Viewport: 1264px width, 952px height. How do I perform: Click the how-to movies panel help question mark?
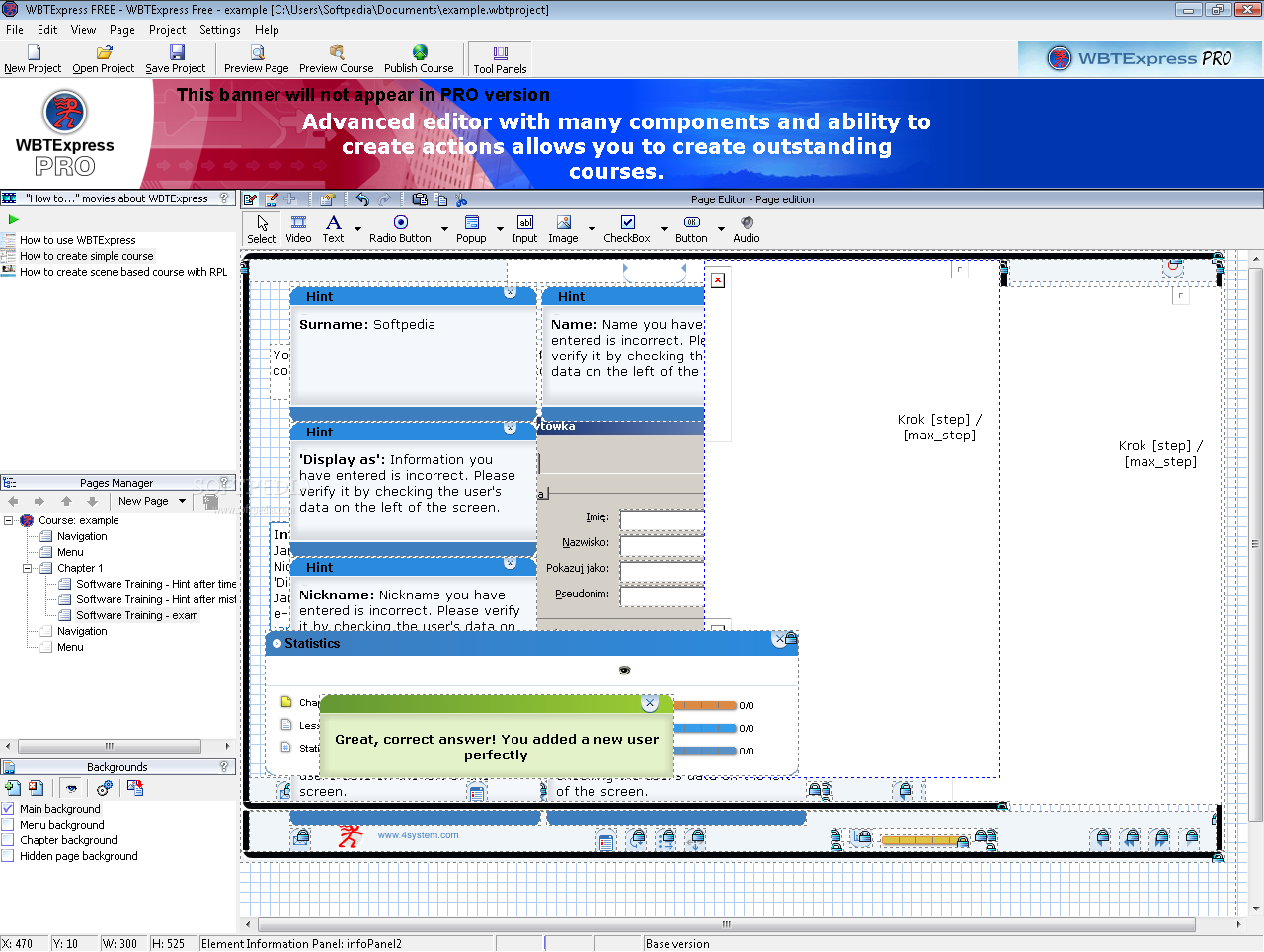(224, 198)
